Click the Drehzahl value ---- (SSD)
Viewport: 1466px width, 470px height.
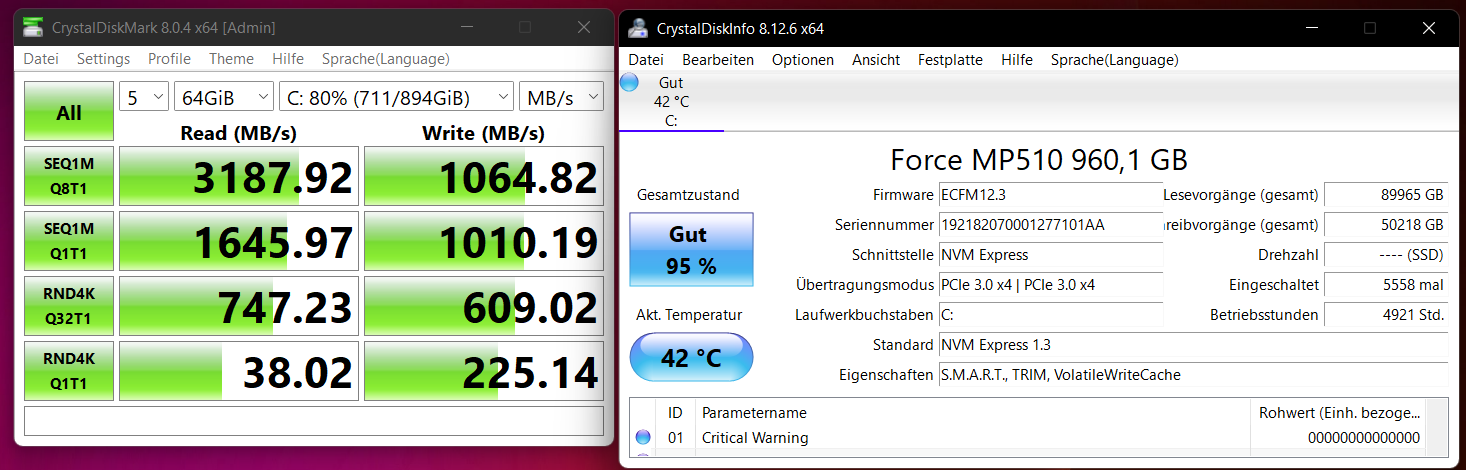click(x=1386, y=255)
